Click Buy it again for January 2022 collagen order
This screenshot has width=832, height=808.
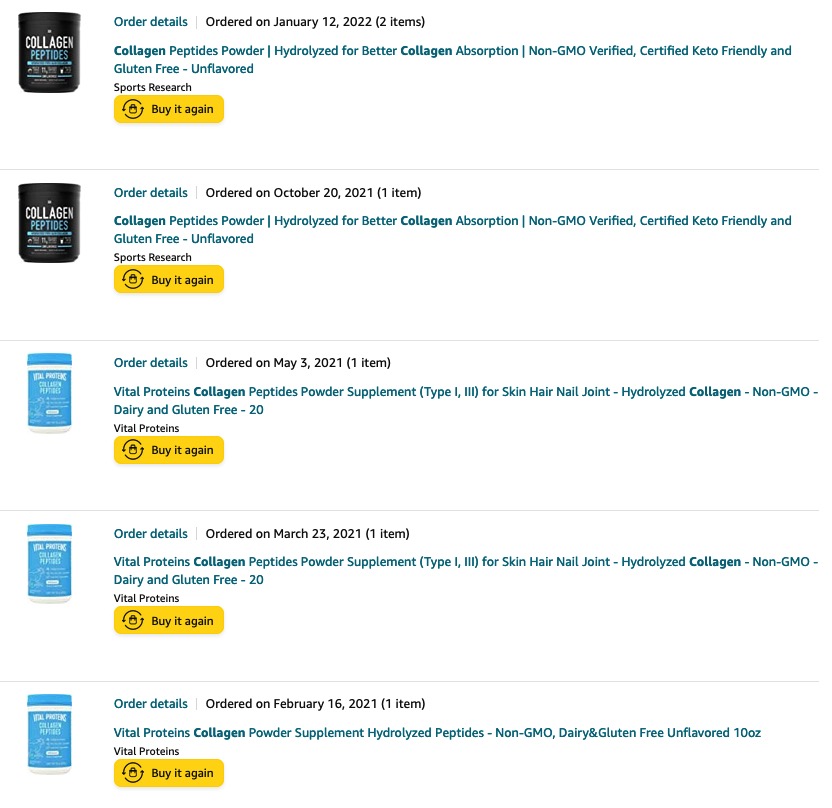(169, 109)
